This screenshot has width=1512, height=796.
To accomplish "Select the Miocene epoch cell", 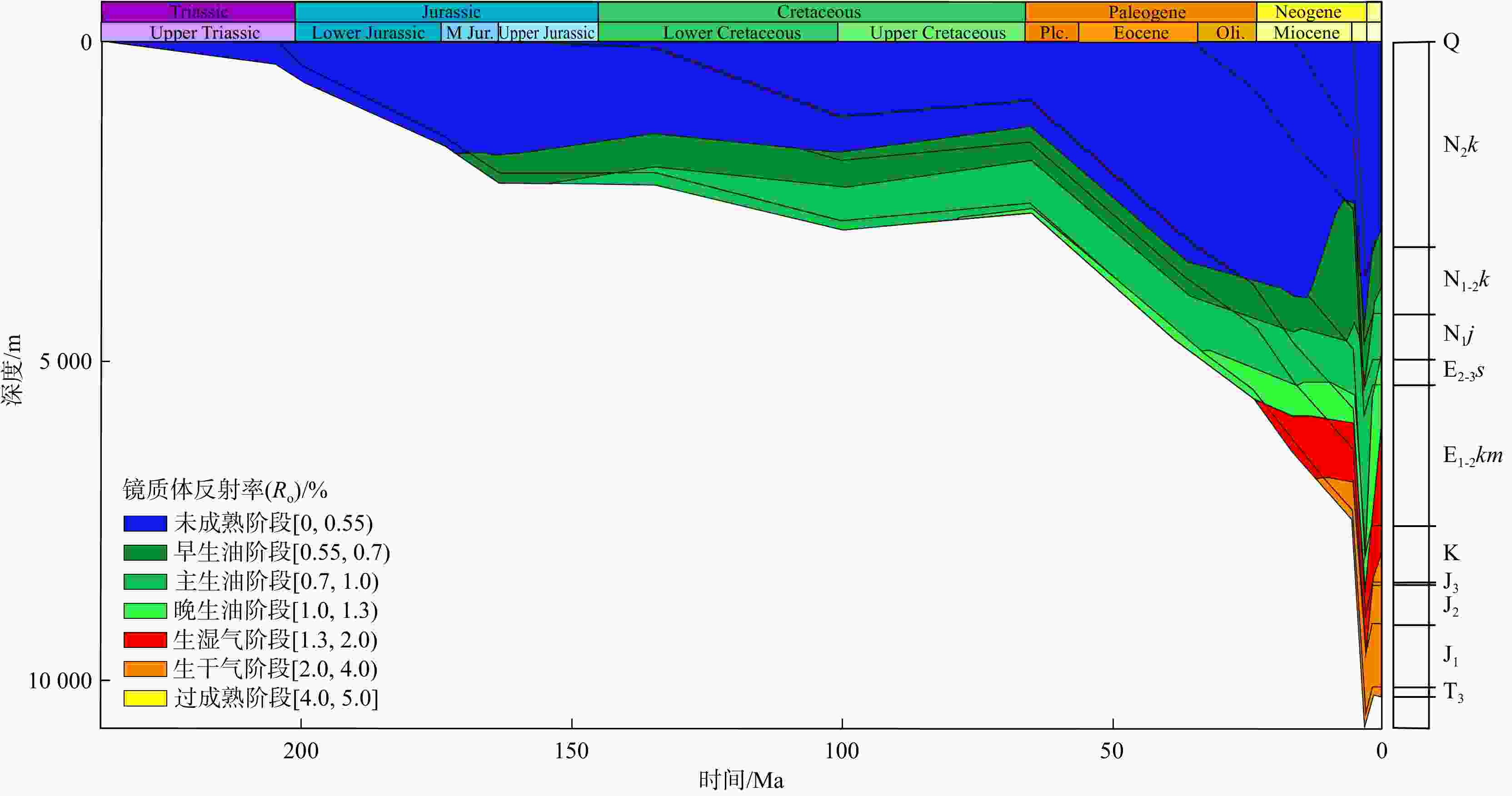I will tap(1306, 33).
